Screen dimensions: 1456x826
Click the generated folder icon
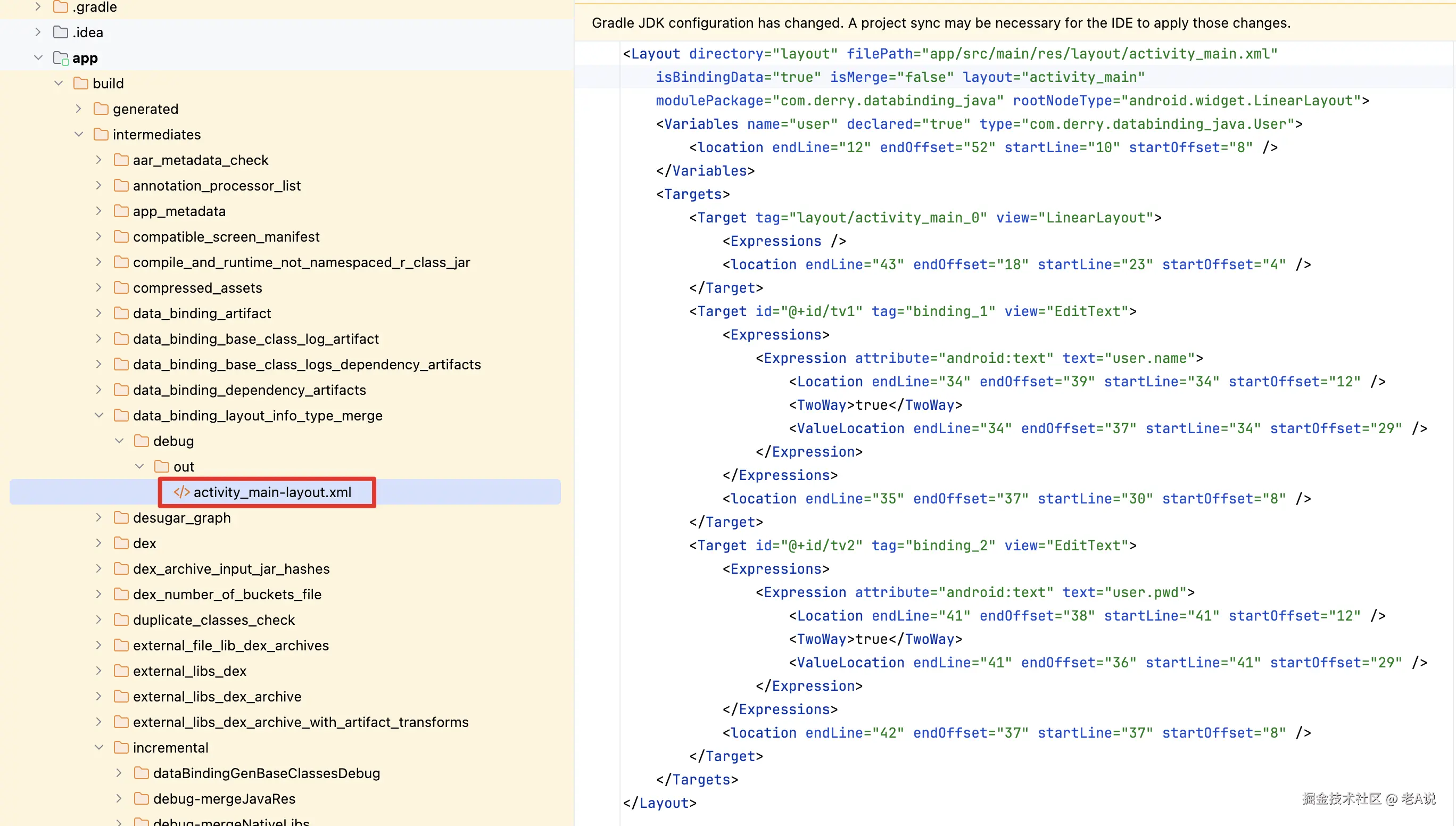click(x=101, y=109)
